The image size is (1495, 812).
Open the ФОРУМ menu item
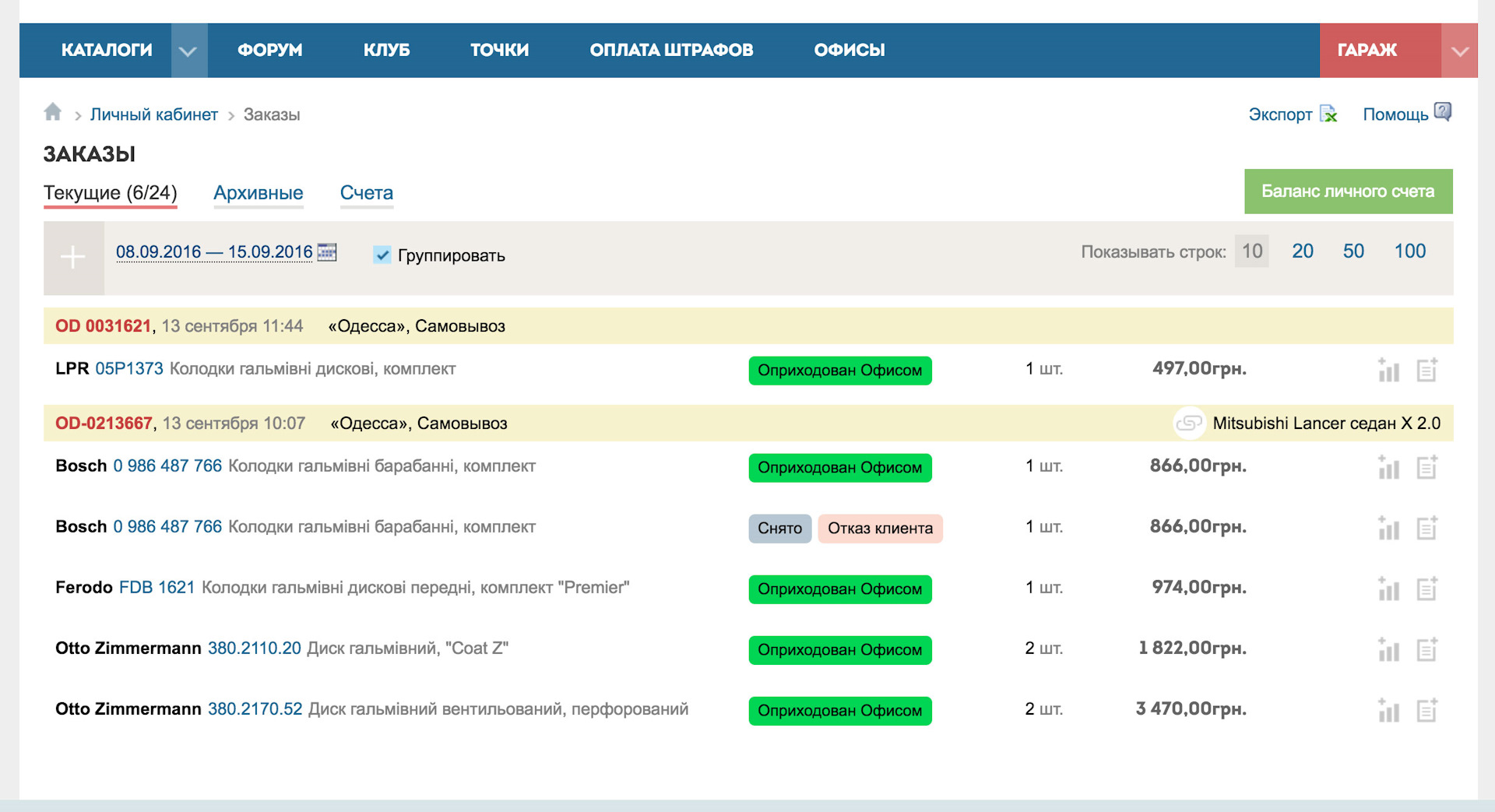pos(269,50)
